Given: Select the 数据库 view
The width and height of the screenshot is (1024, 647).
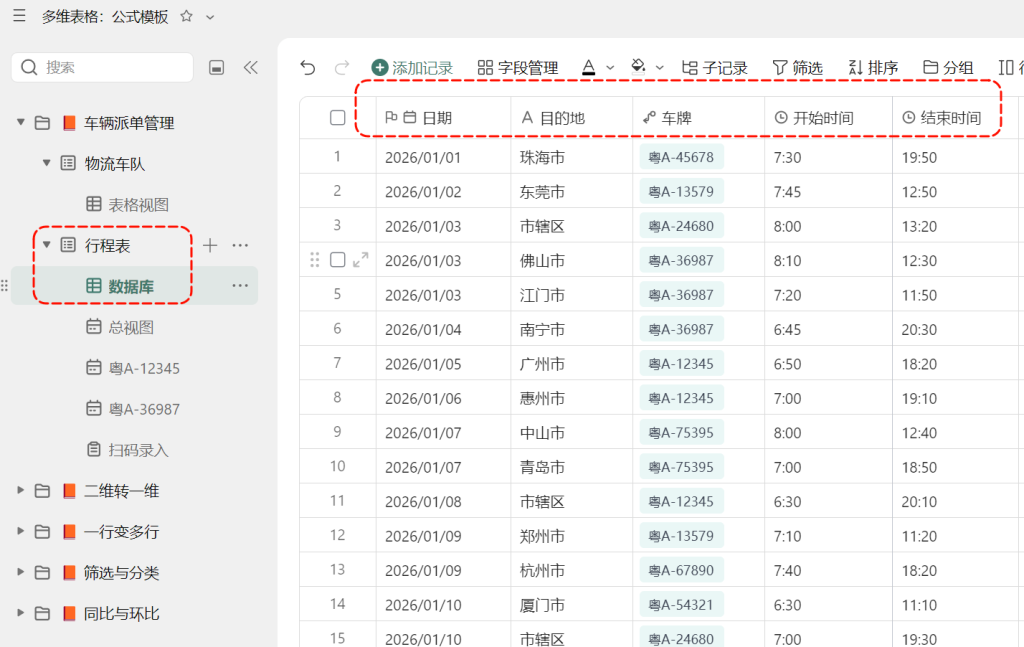Looking at the screenshot, I should (135, 286).
